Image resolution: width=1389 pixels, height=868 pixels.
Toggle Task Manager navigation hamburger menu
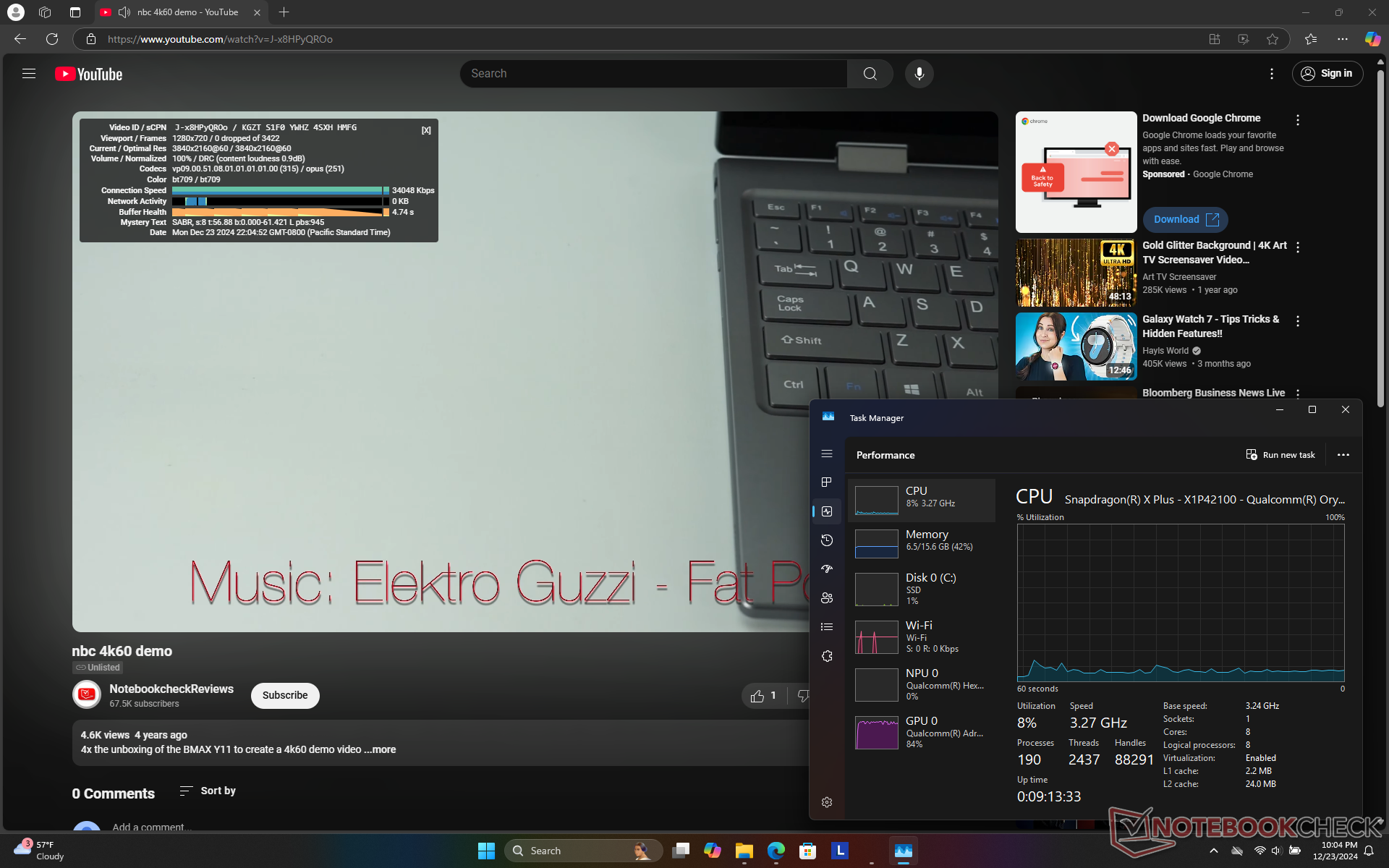[x=827, y=454]
